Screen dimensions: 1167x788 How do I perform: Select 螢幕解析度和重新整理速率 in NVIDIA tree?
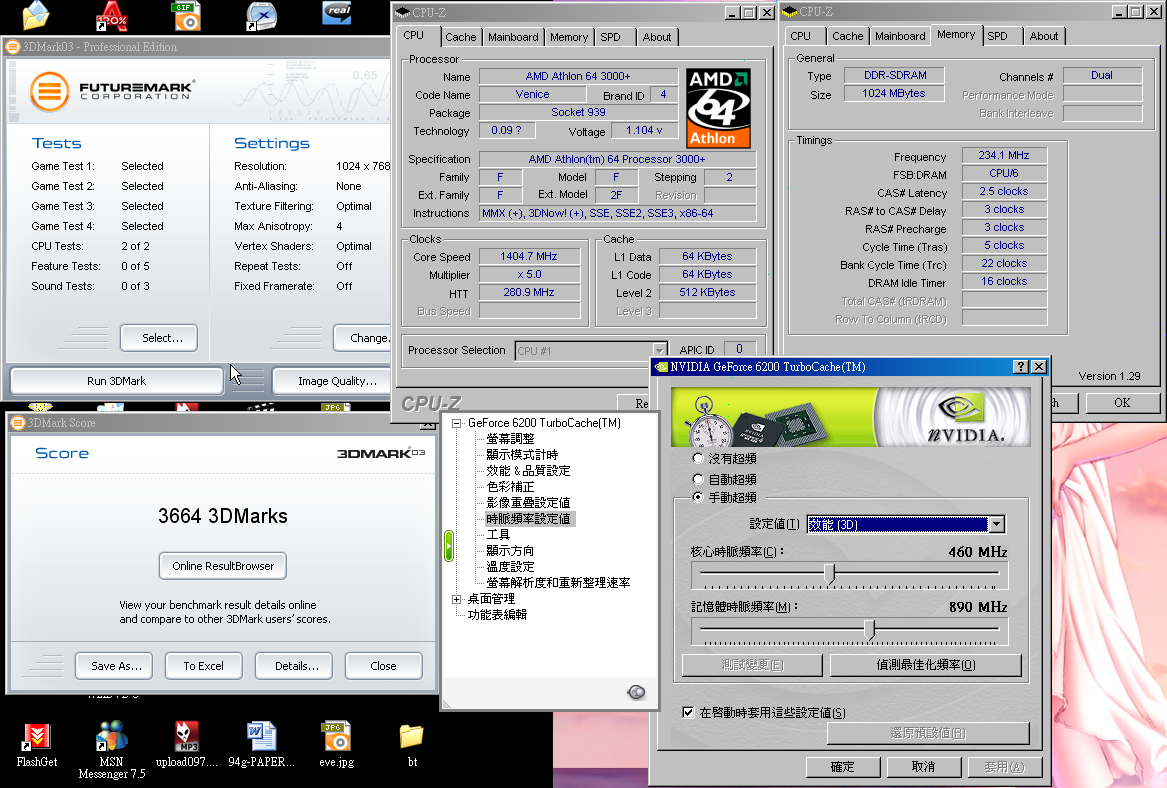tap(558, 583)
